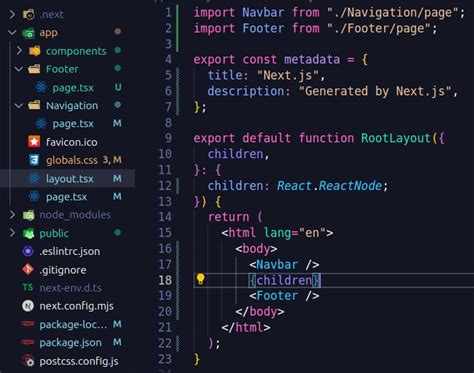Expand the components folder chevron
Screen dimensions: 474x373
click(19, 51)
